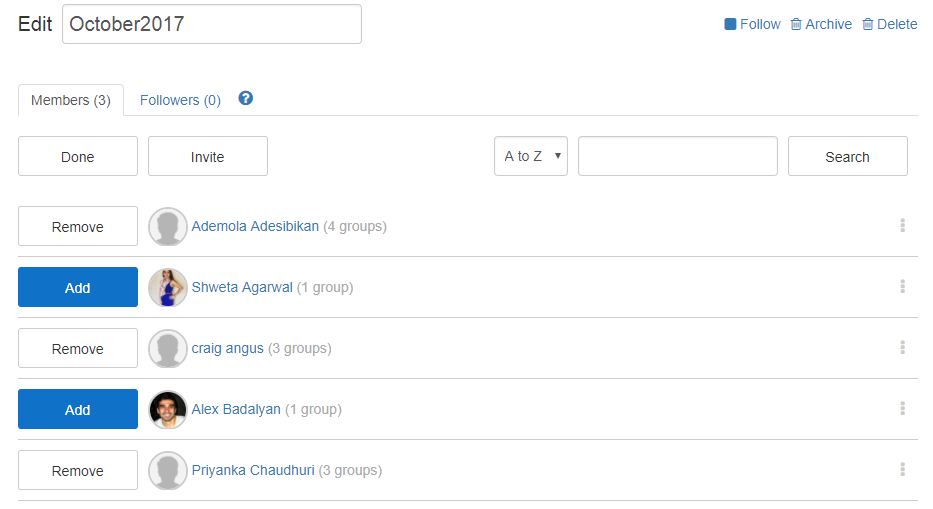Click the Search button

848,156
